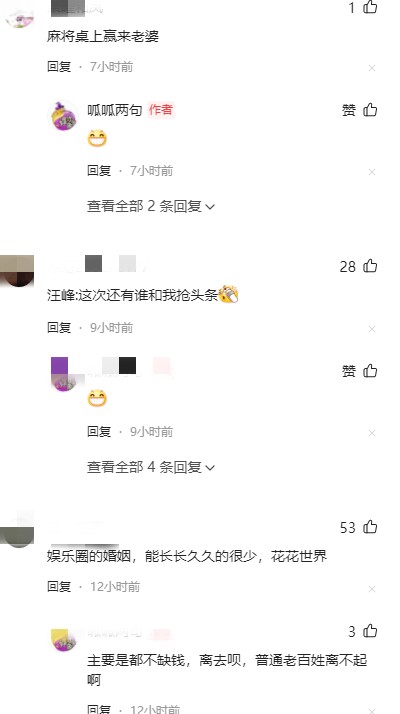Open avatar of the 娱乐圈的婚姻 commenter
This screenshot has width=400, height=714.
pos(17,530)
